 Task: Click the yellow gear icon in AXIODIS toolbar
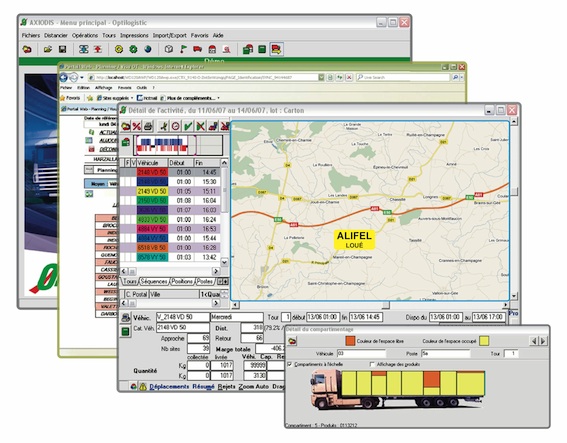[x=119, y=49]
